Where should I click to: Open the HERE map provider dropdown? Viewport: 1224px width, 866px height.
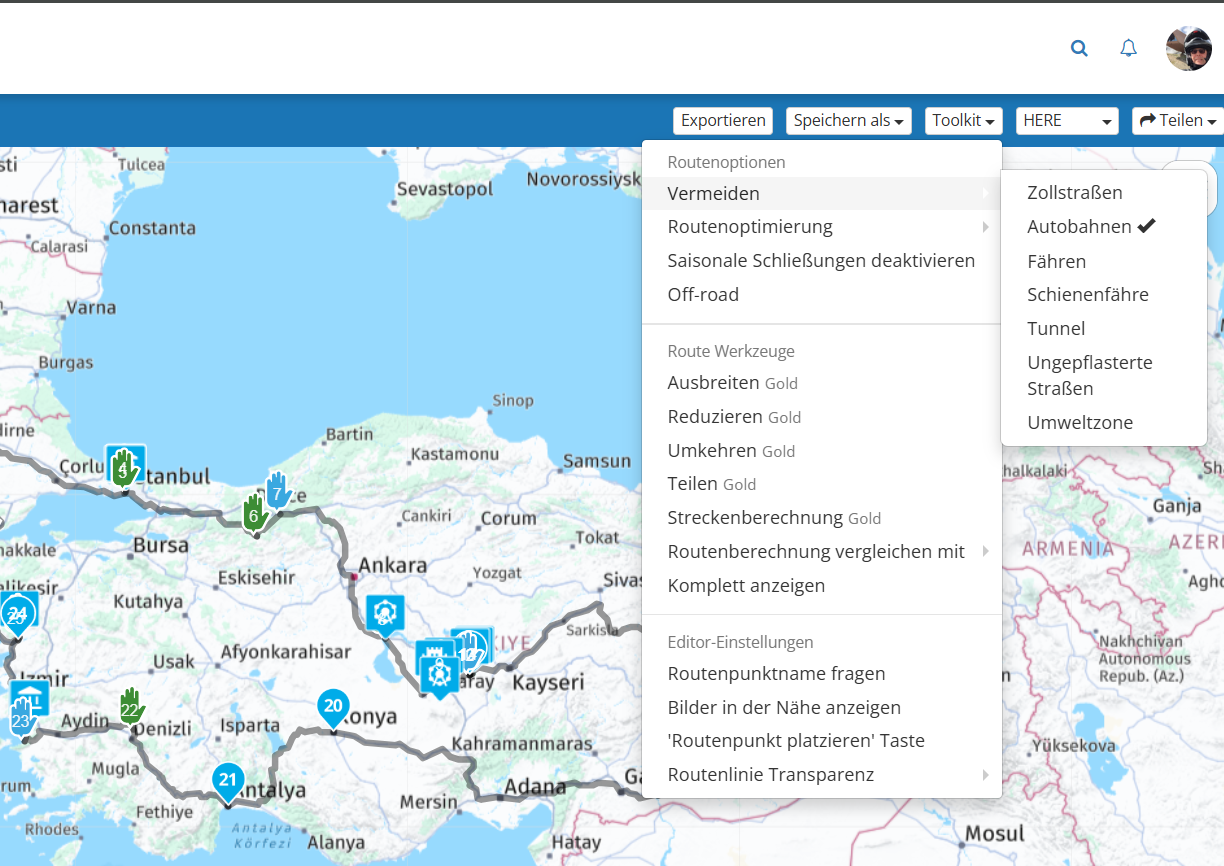1066,120
